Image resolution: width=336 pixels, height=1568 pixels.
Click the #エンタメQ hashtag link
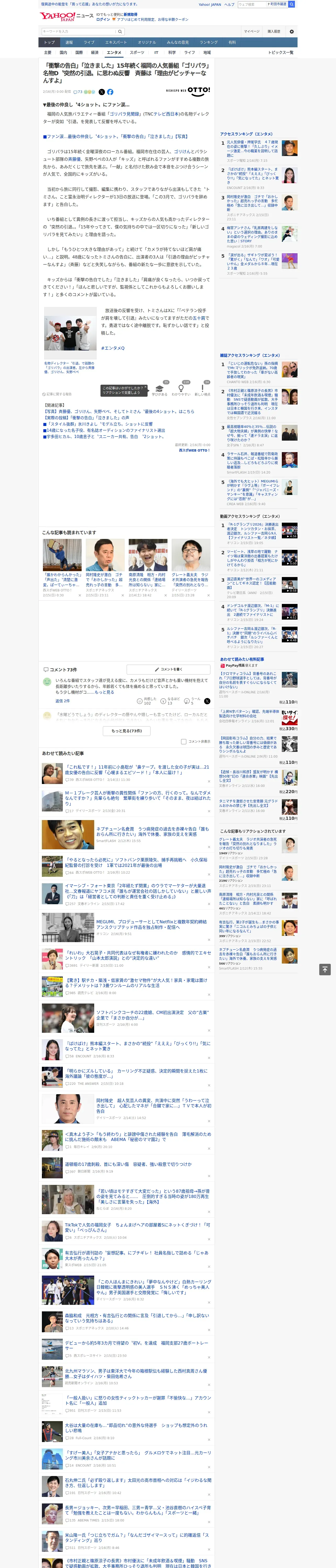(113, 348)
